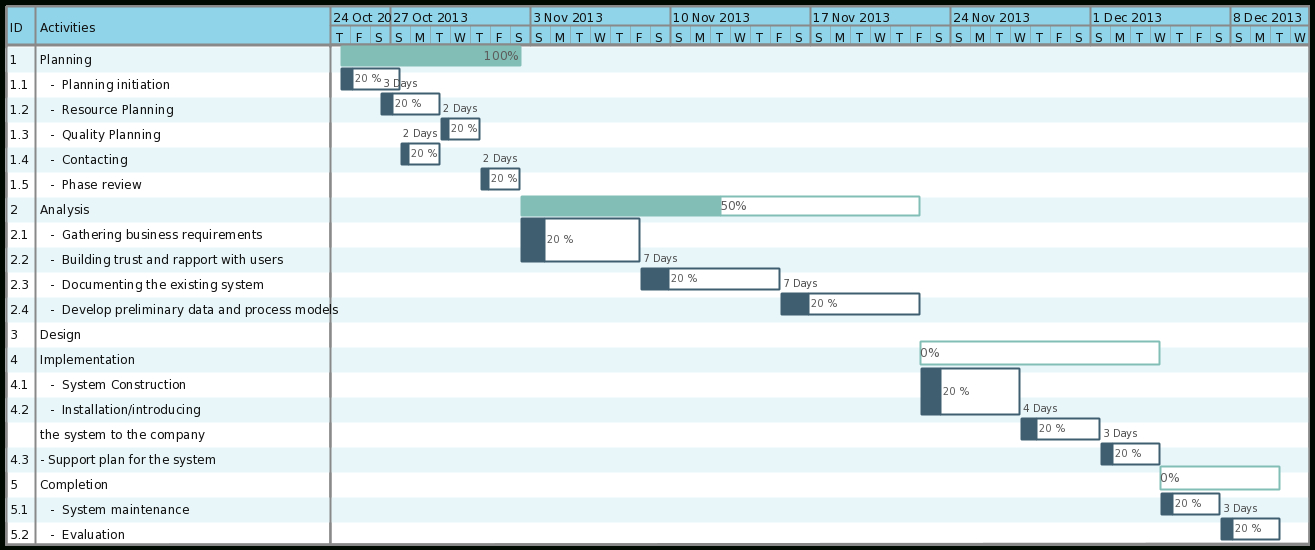Click 'the system to the company' text

(122, 435)
